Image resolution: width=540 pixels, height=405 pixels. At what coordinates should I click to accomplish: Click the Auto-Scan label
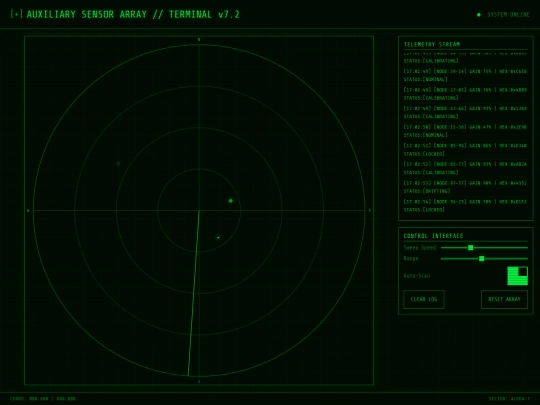(417, 276)
